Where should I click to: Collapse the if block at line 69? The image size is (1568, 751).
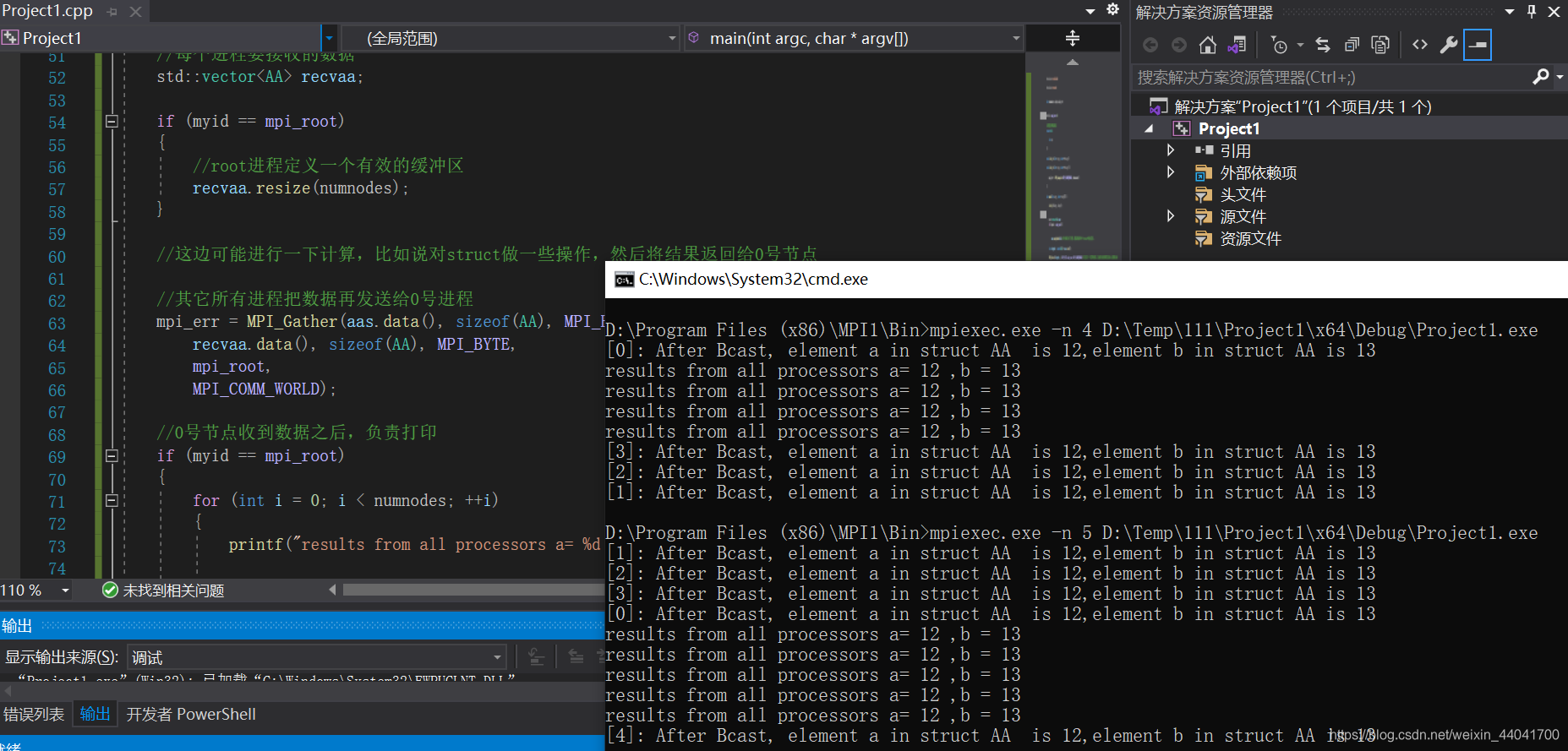point(112,455)
